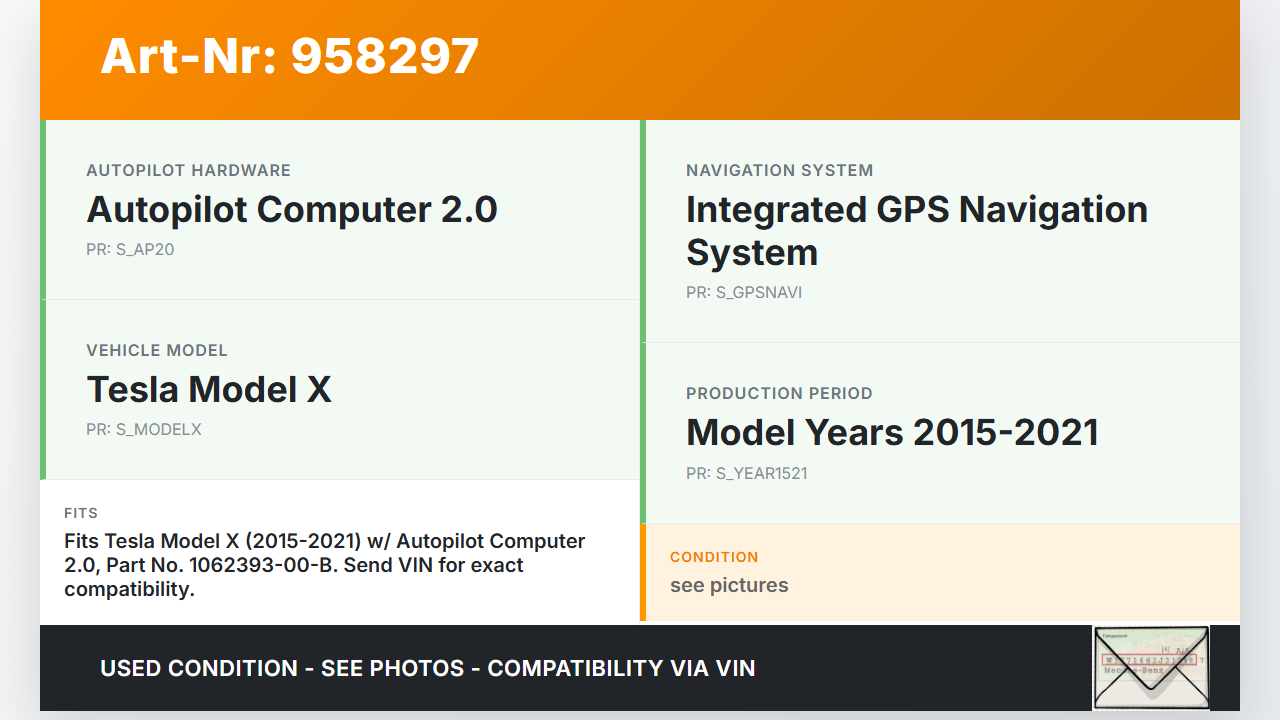The height and width of the screenshot is (720, 1280).
Task: Click the PRODUCTION PERIOD label
Action: (x=779, y=393)
